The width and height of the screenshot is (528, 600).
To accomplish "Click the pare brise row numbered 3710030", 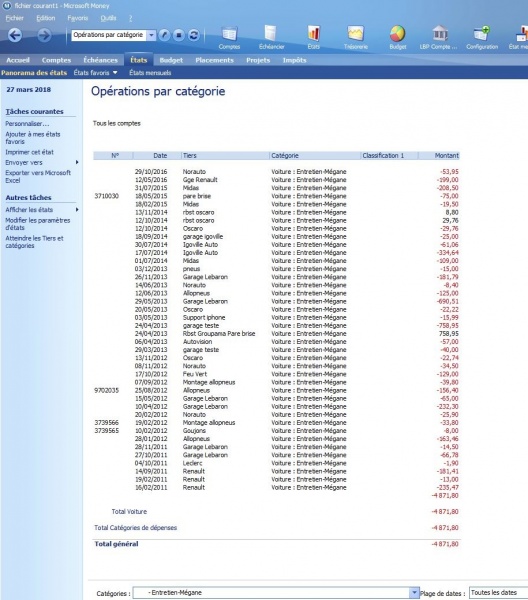I will pyautogui.click(x=276, y=196).
